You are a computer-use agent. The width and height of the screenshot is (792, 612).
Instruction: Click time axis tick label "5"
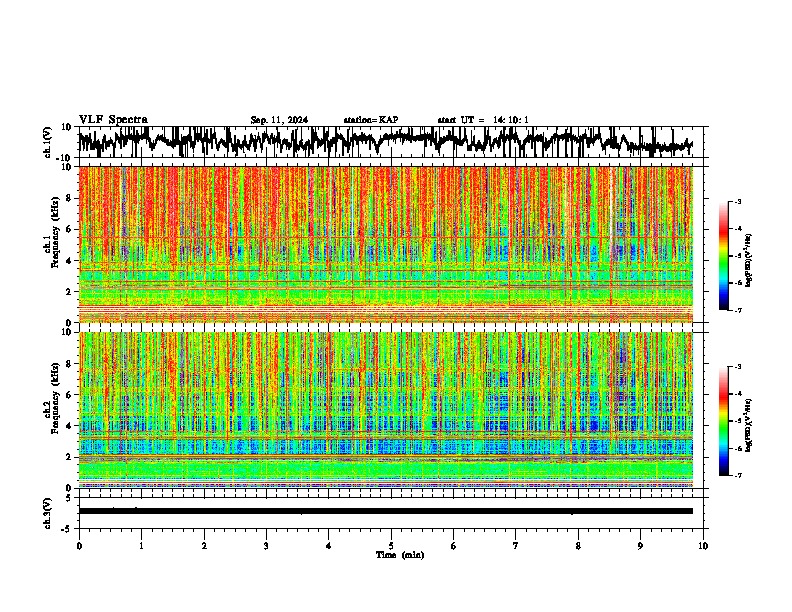pyautogui.click(x=391, y=546)
